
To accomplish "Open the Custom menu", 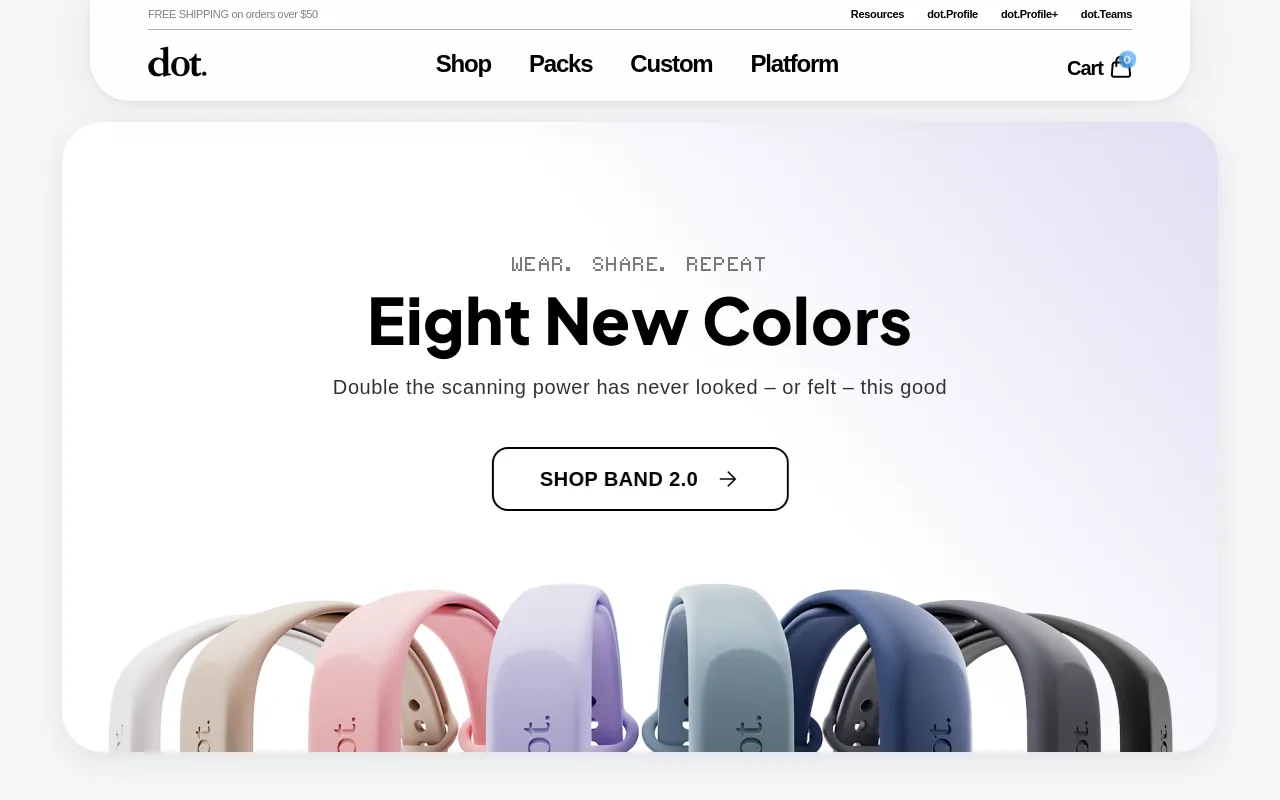I will (x=671, y=64).
